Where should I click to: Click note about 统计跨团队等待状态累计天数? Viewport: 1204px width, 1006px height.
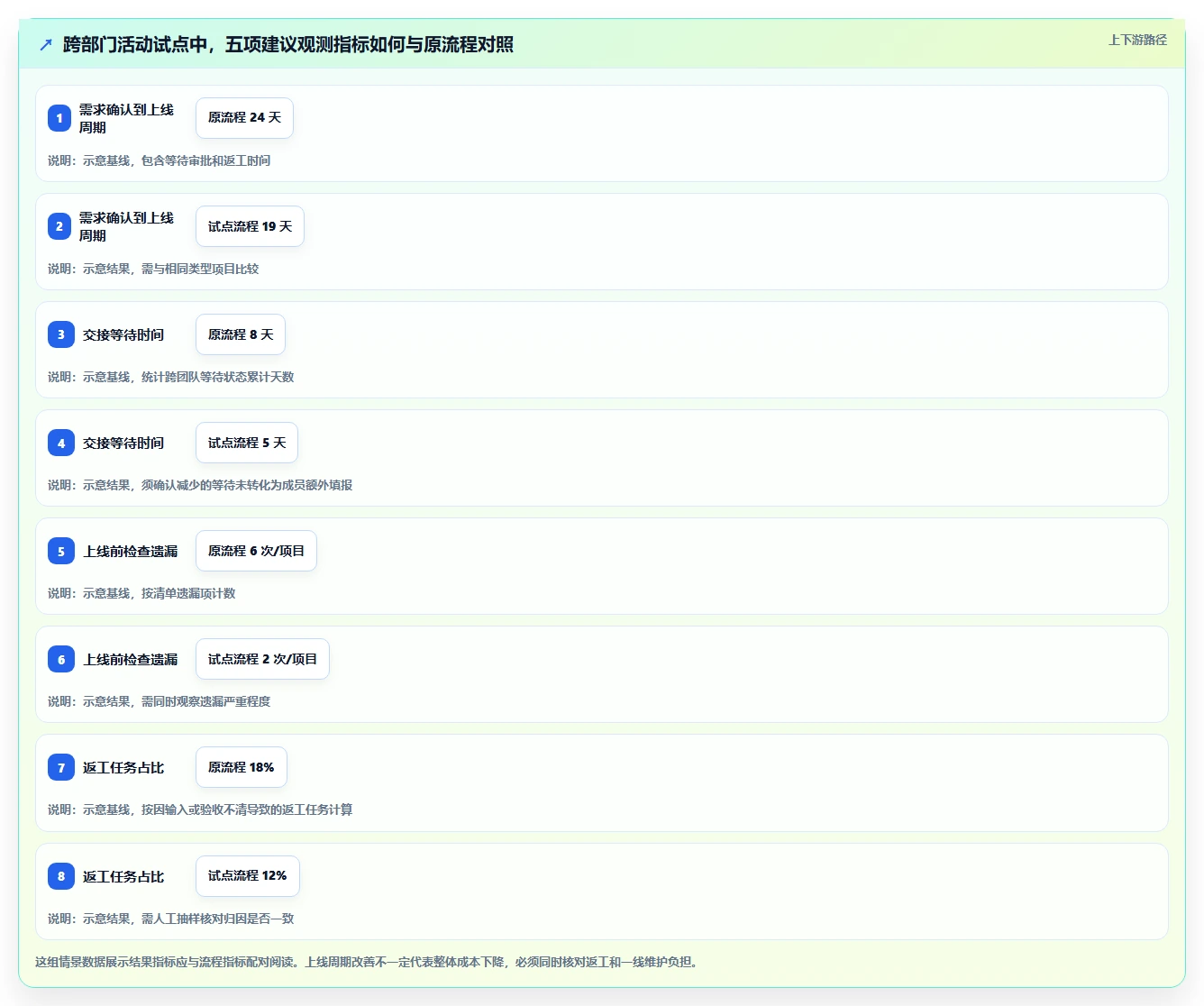(x=170, y=377)
